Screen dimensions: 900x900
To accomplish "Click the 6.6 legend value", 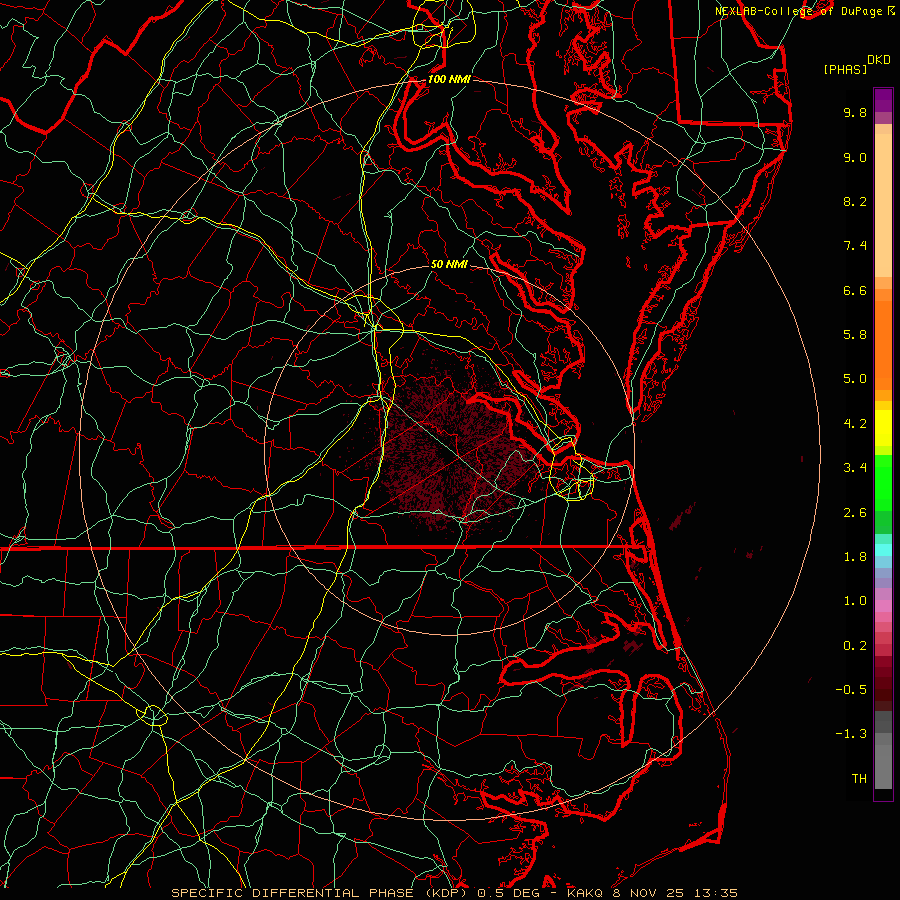I will pyautogui.click(x=855, y=290).
